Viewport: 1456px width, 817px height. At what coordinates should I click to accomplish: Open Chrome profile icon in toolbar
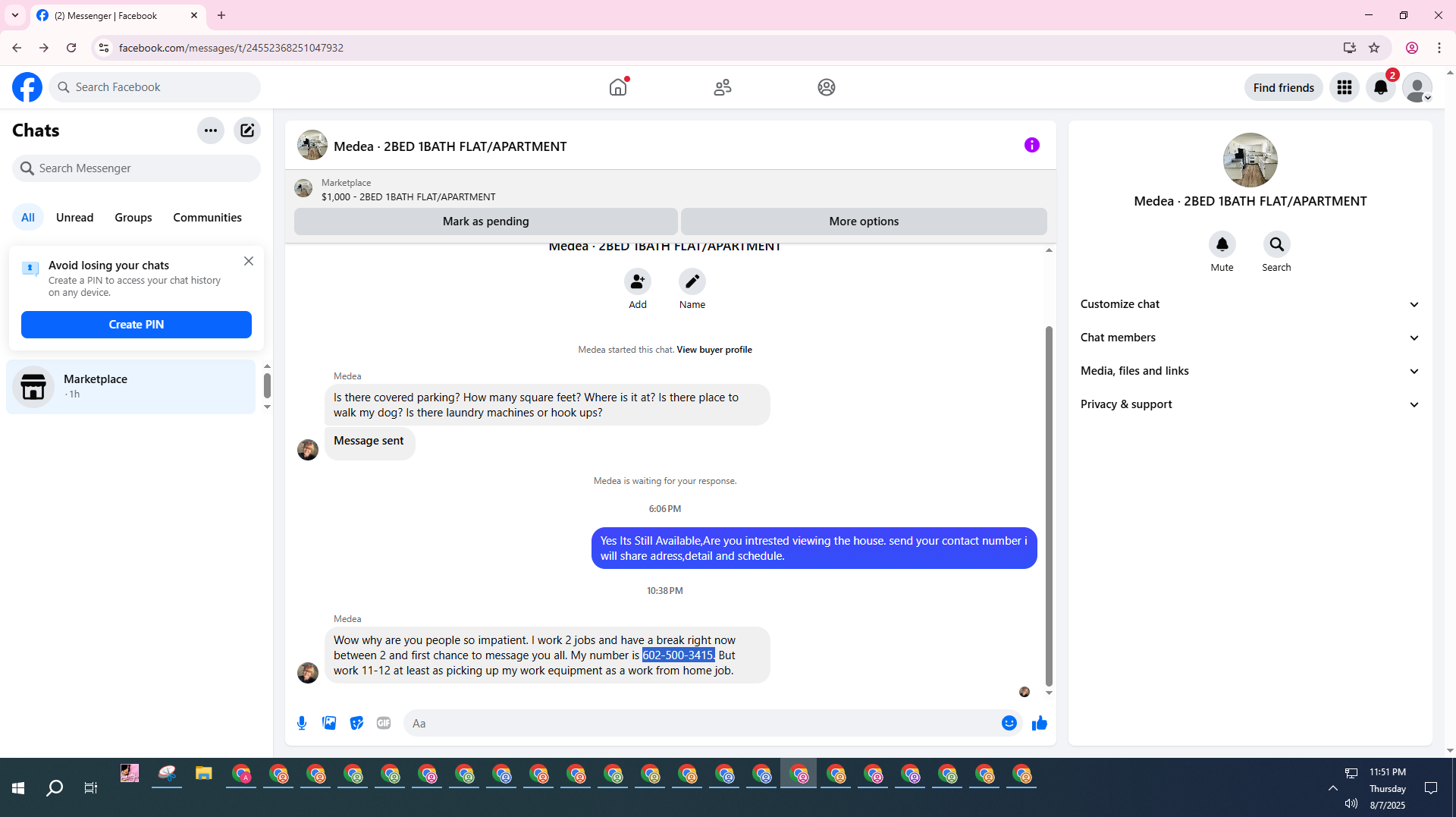point(1412,48)
